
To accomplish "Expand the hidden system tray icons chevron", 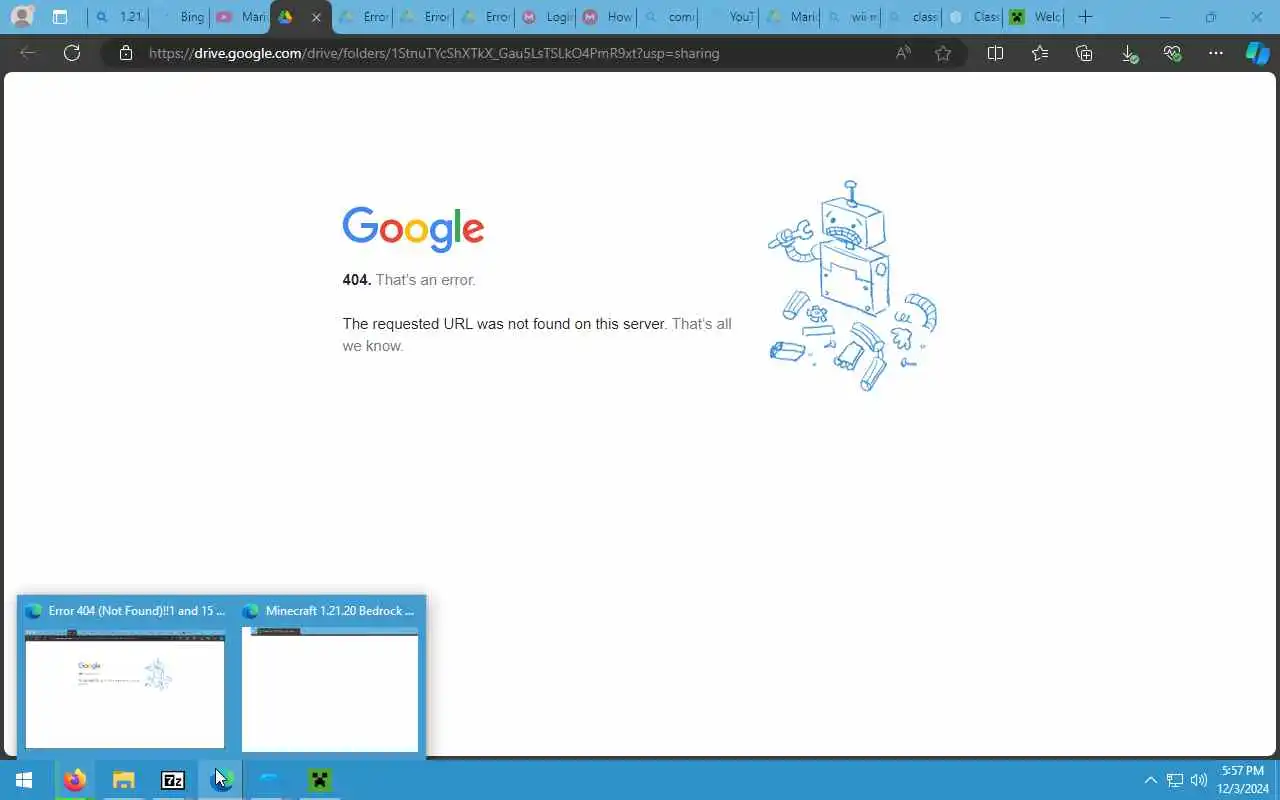I will [1150, 780].
